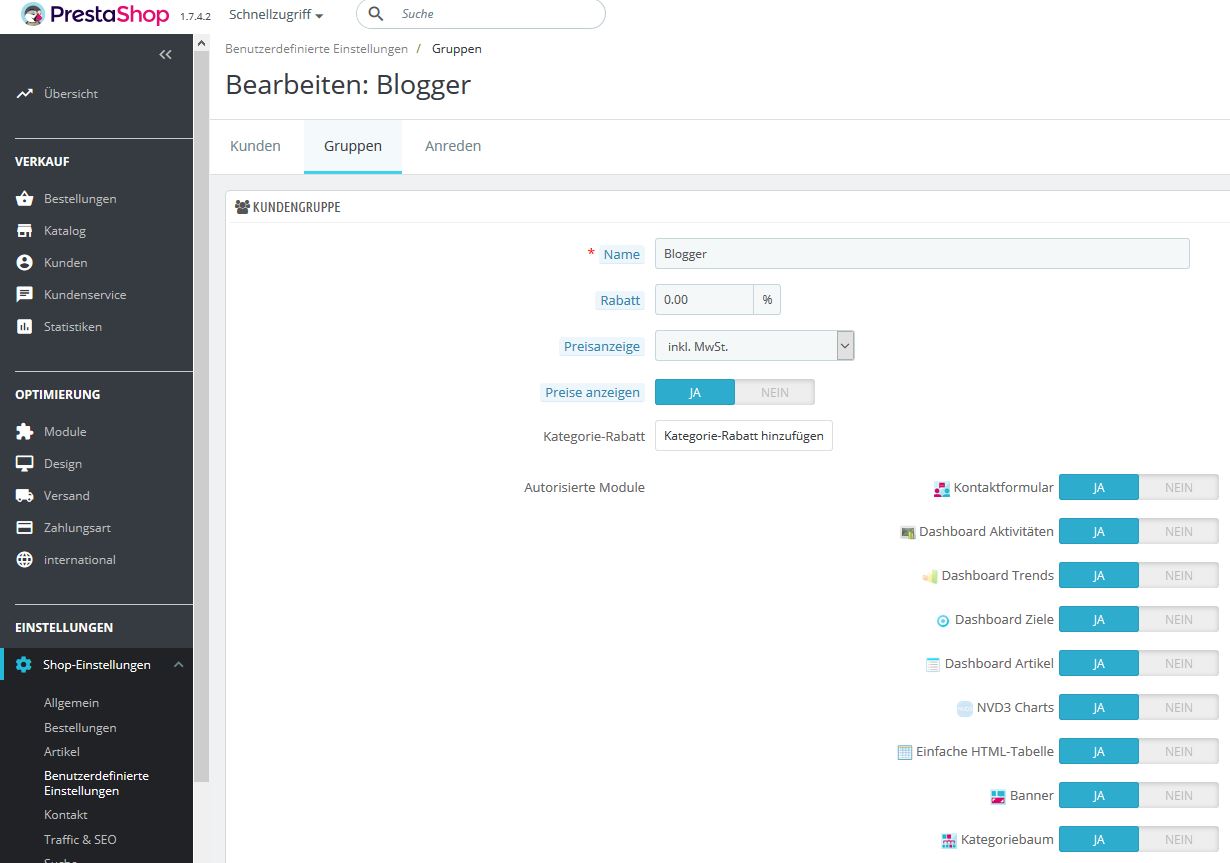The image size is (1230, 863).
Task: Click the Kunden person icon
Action: click(x=25, y=263)
